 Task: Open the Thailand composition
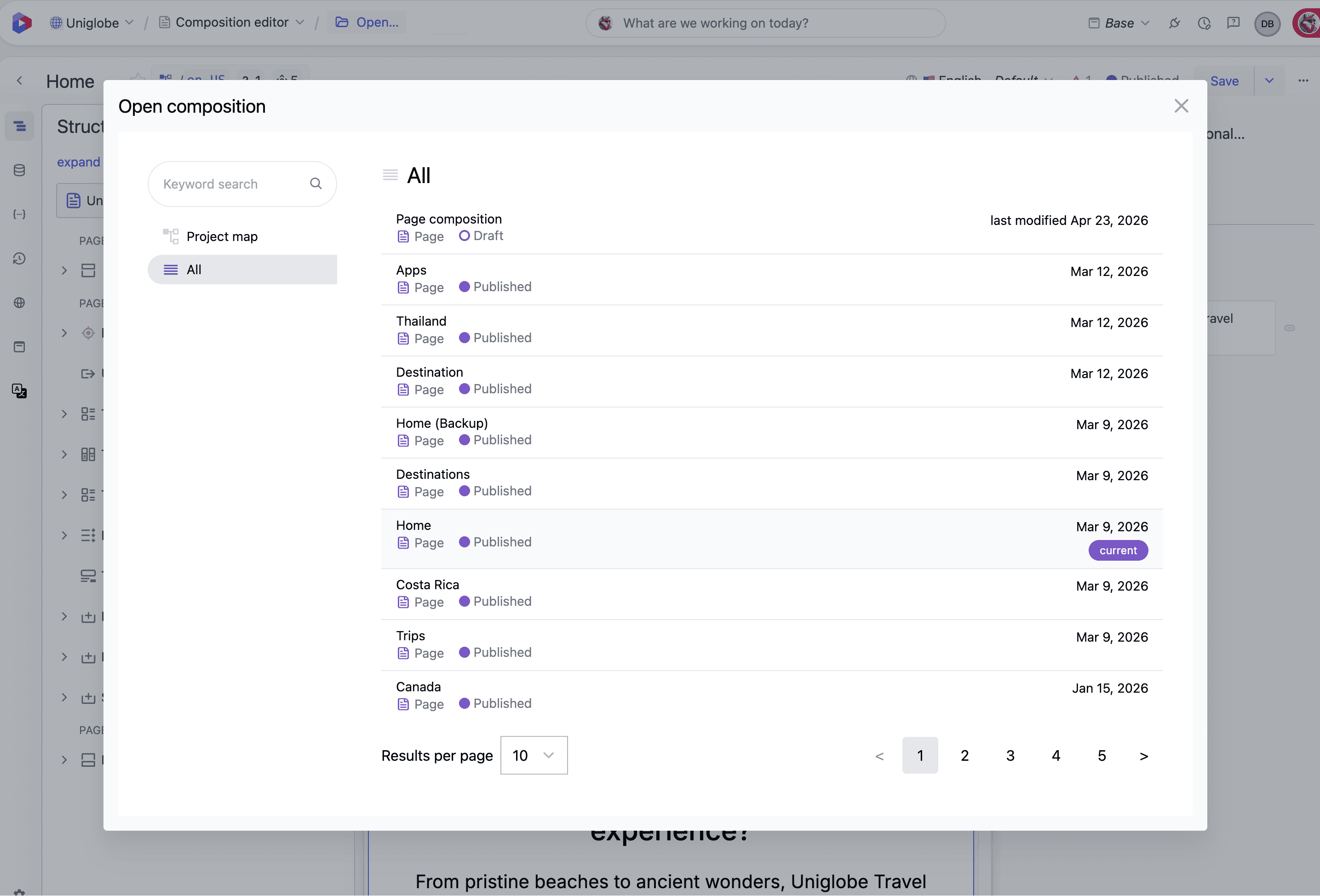coord(772,330)
